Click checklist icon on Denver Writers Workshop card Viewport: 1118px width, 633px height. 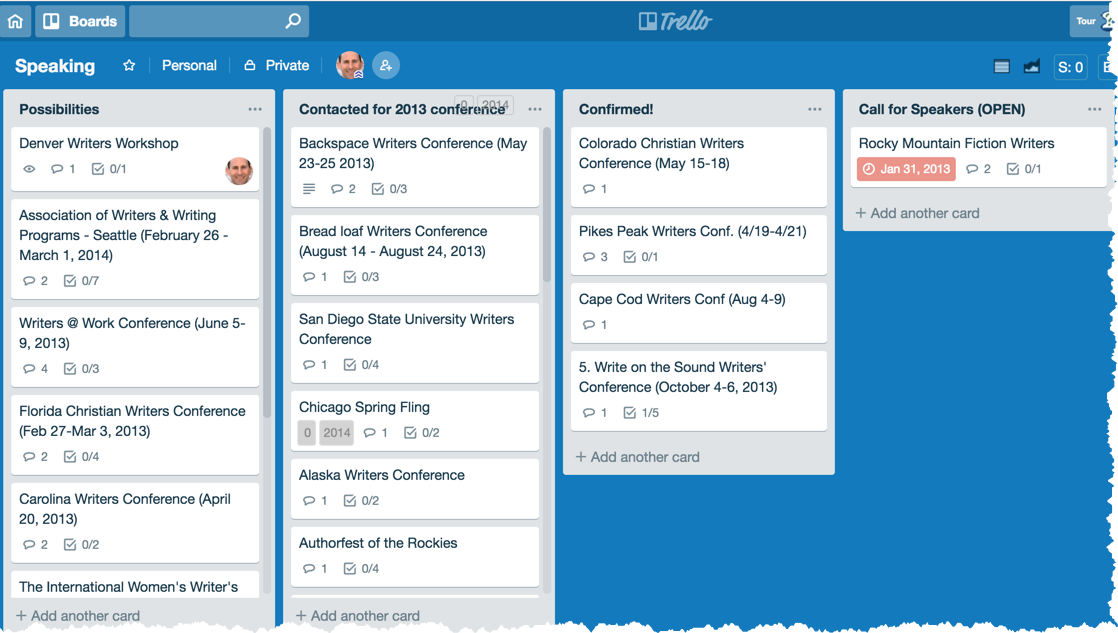98,169
